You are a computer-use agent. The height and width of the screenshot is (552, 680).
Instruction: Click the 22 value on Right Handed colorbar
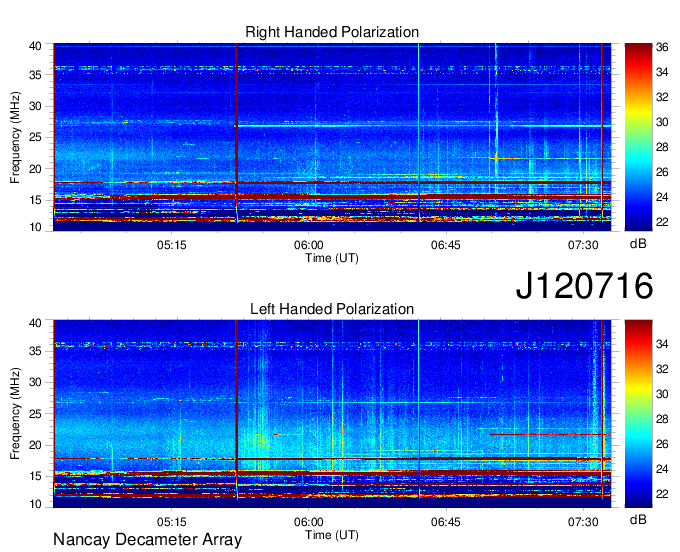coord(662,222)
